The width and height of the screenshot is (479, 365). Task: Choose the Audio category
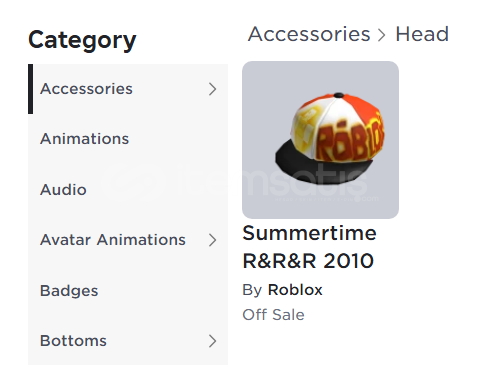click(63, 190)
